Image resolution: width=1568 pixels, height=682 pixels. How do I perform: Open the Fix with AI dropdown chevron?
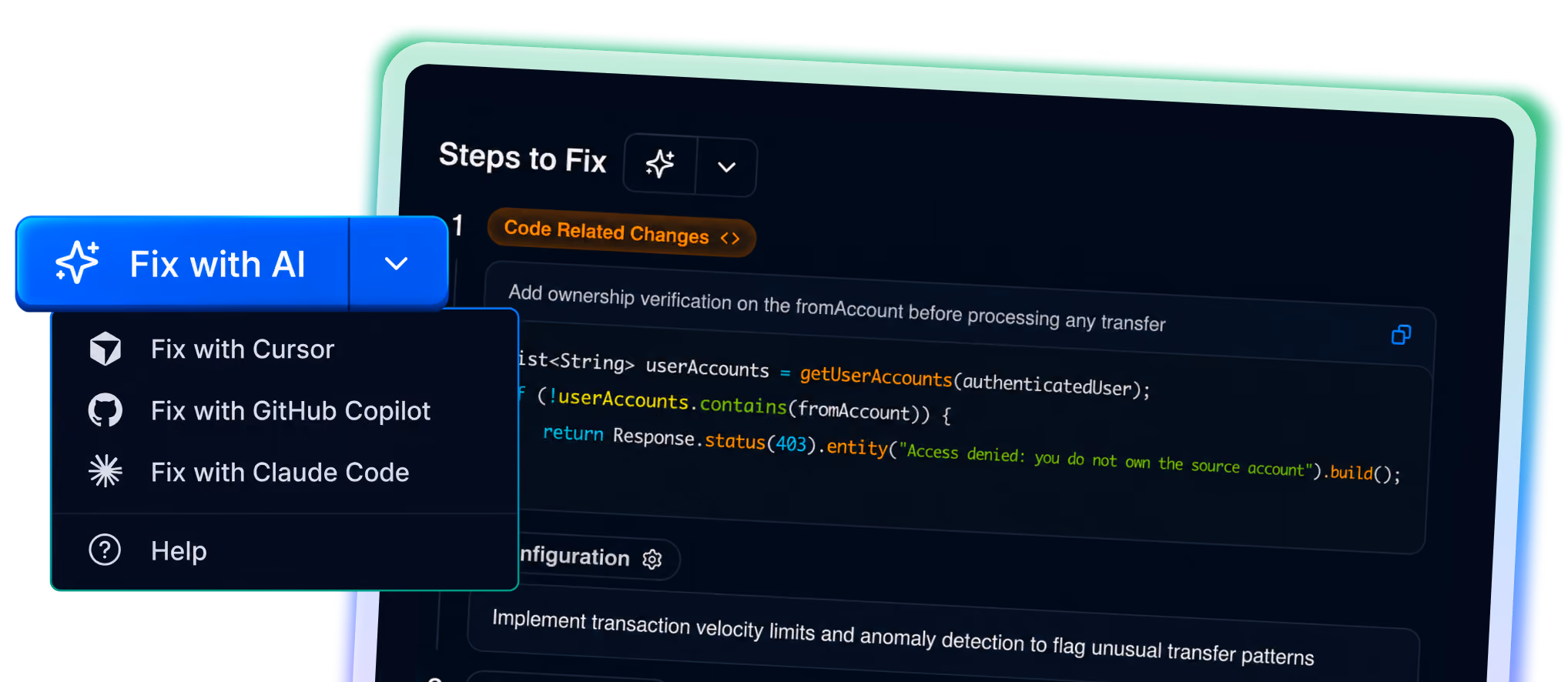coord(397,264)
